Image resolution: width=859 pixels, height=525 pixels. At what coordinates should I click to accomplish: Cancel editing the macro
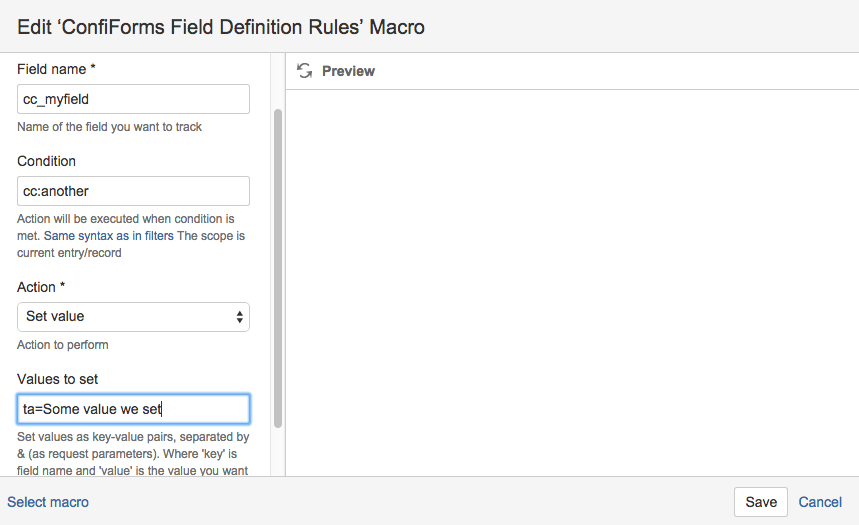[x=820, y=502]
